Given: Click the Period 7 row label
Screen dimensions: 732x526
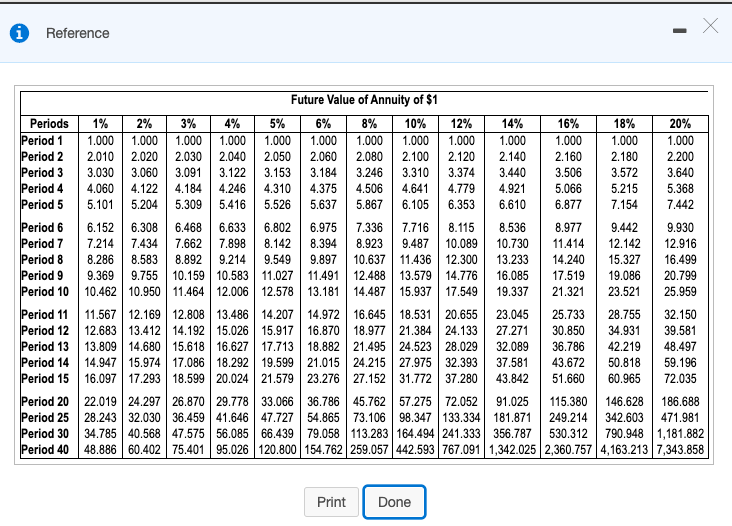Looking at the screenshot, I should [x=42, y=244].
